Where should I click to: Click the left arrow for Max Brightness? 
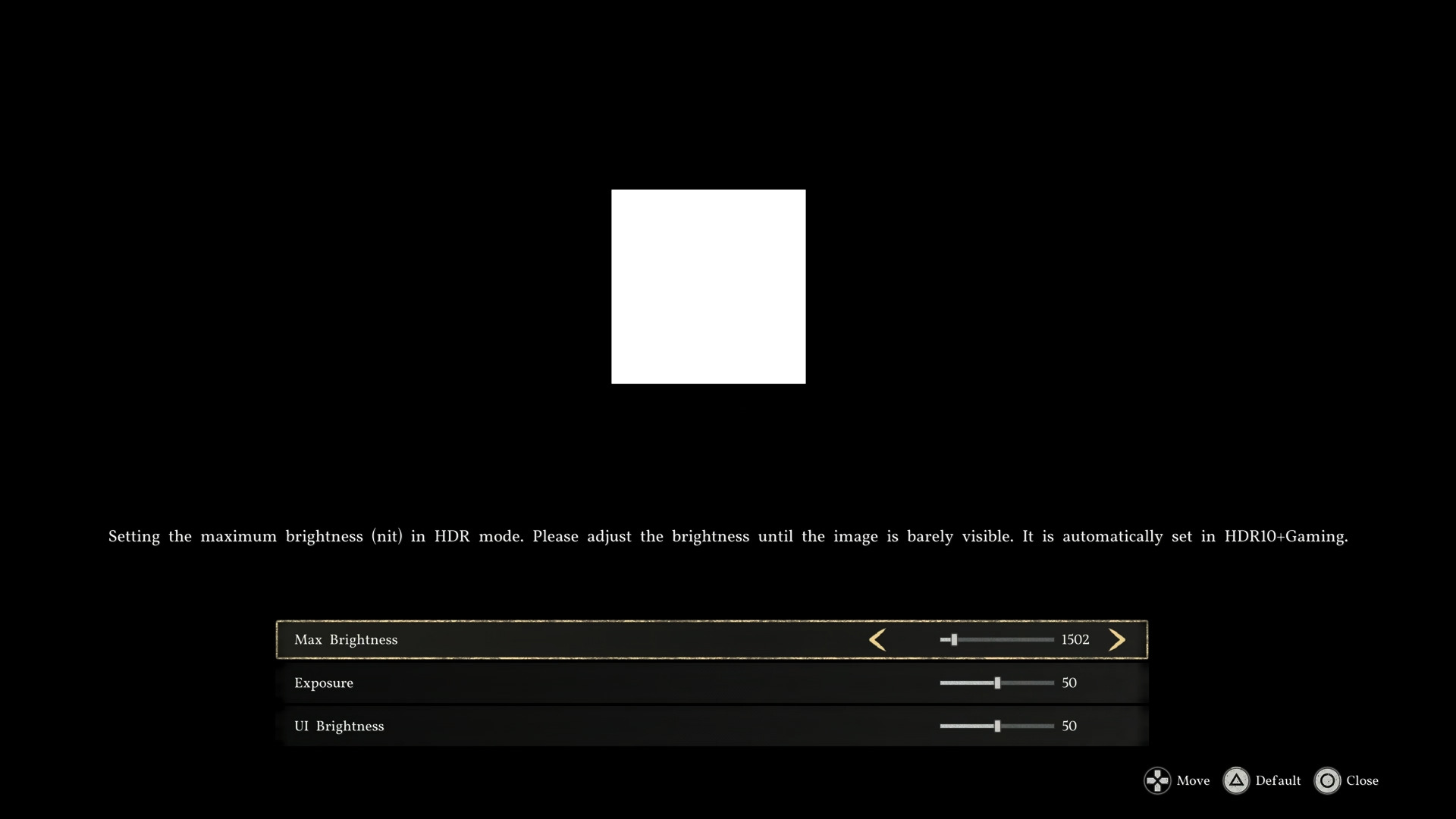[877, 640]
